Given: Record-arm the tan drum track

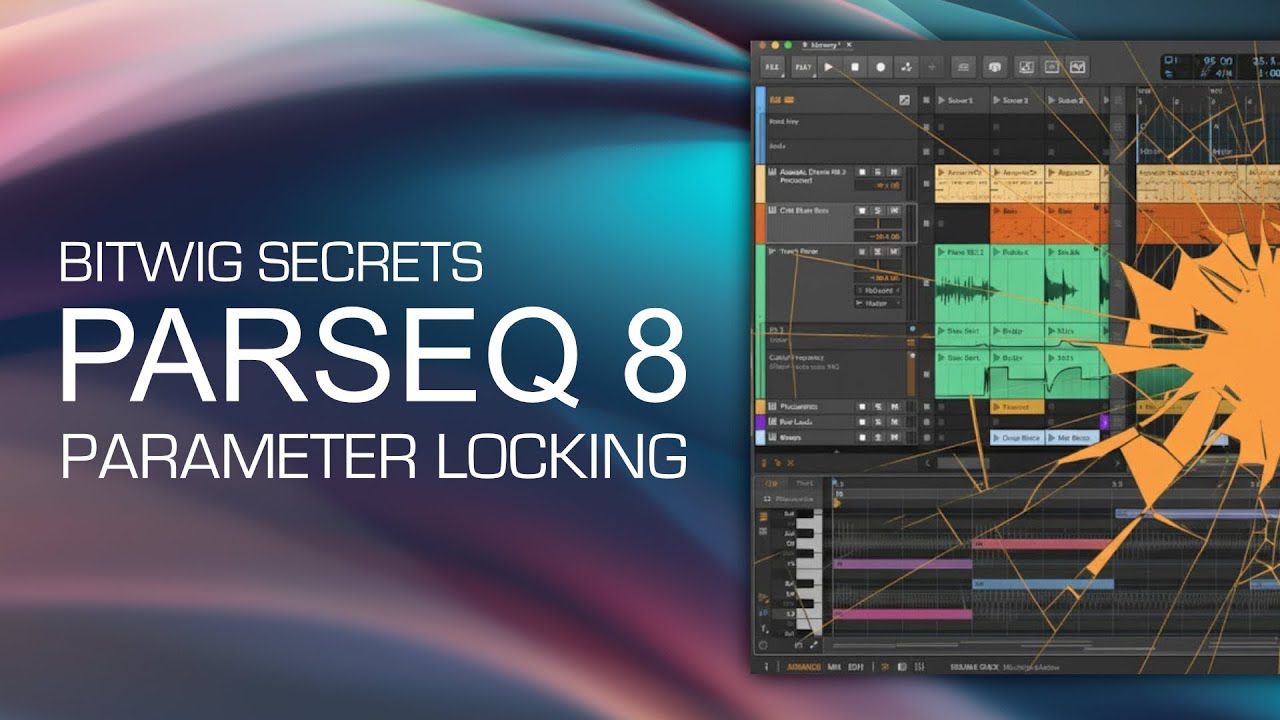Looking at the screenshot, I should [861, 172].
